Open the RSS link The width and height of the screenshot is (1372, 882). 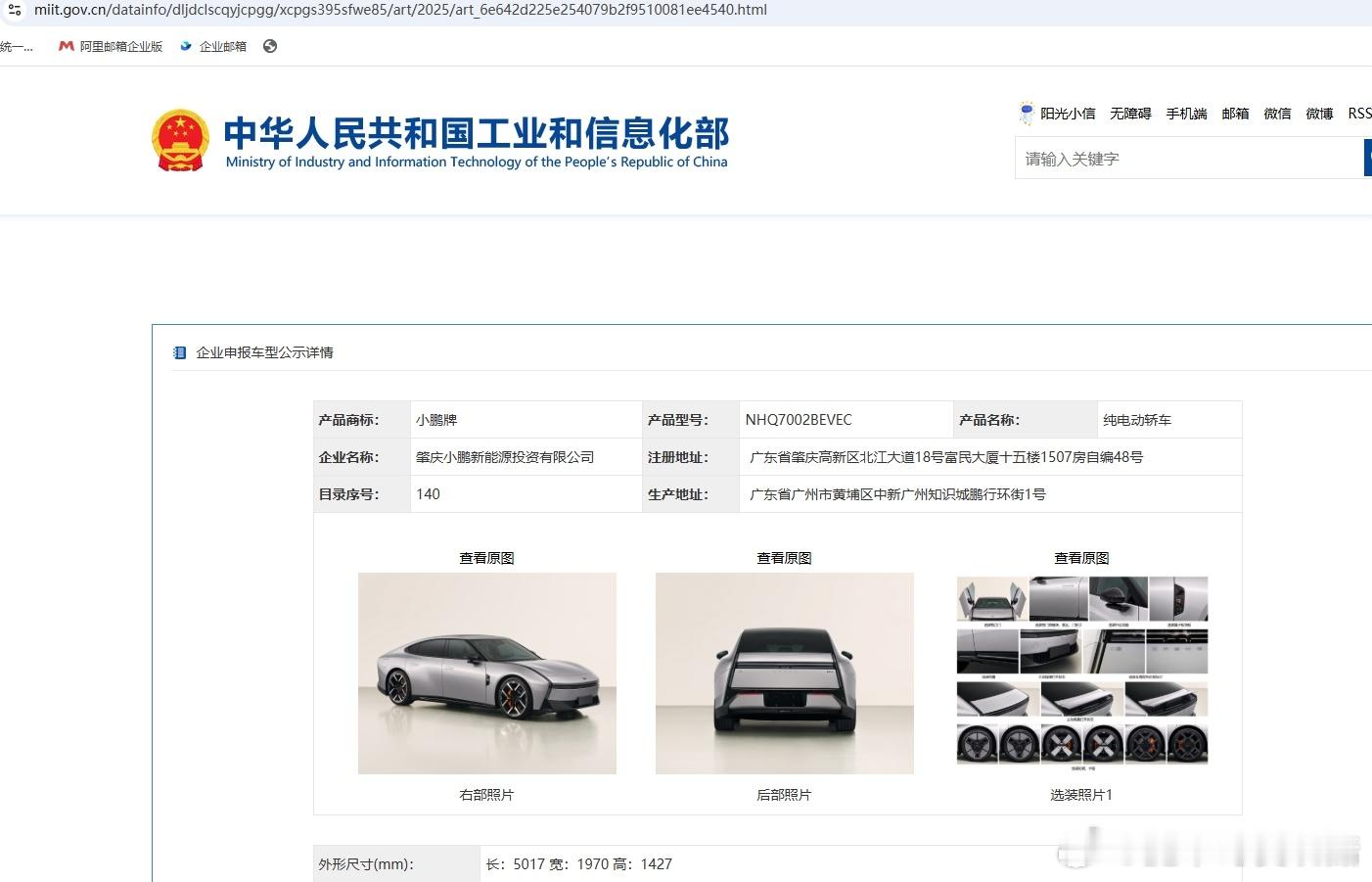coord(1359,114)
